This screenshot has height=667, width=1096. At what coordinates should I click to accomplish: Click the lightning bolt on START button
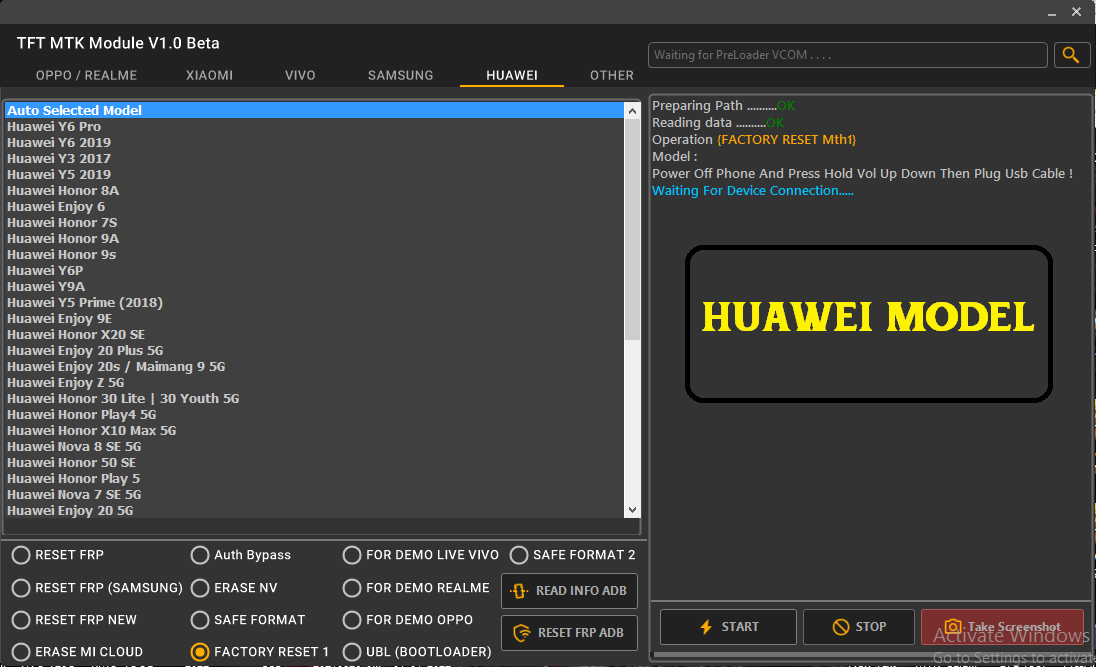coord(706,626)
